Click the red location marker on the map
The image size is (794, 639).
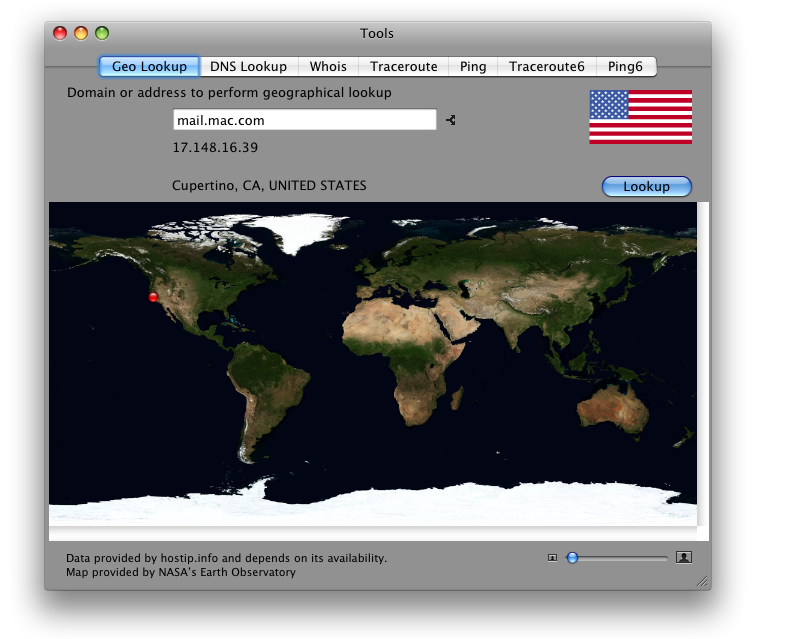coord(153,297)
